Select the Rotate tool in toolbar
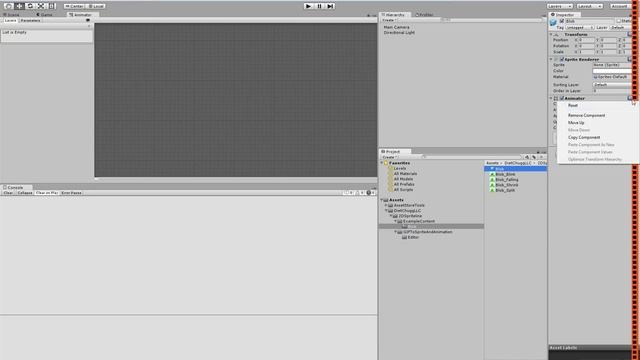The image size is (640, 360). pos(30,6)
